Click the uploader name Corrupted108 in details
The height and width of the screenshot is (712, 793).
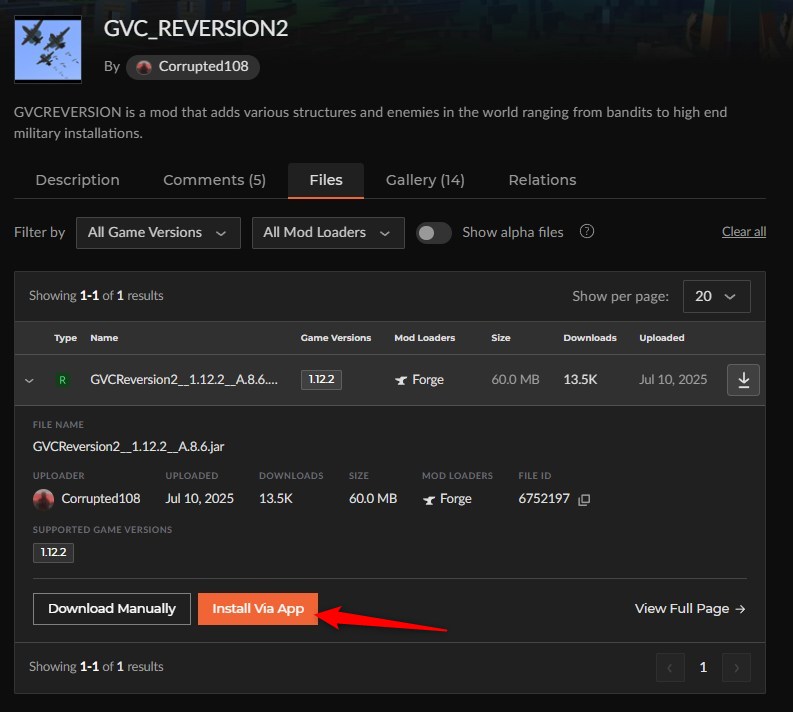101,499
